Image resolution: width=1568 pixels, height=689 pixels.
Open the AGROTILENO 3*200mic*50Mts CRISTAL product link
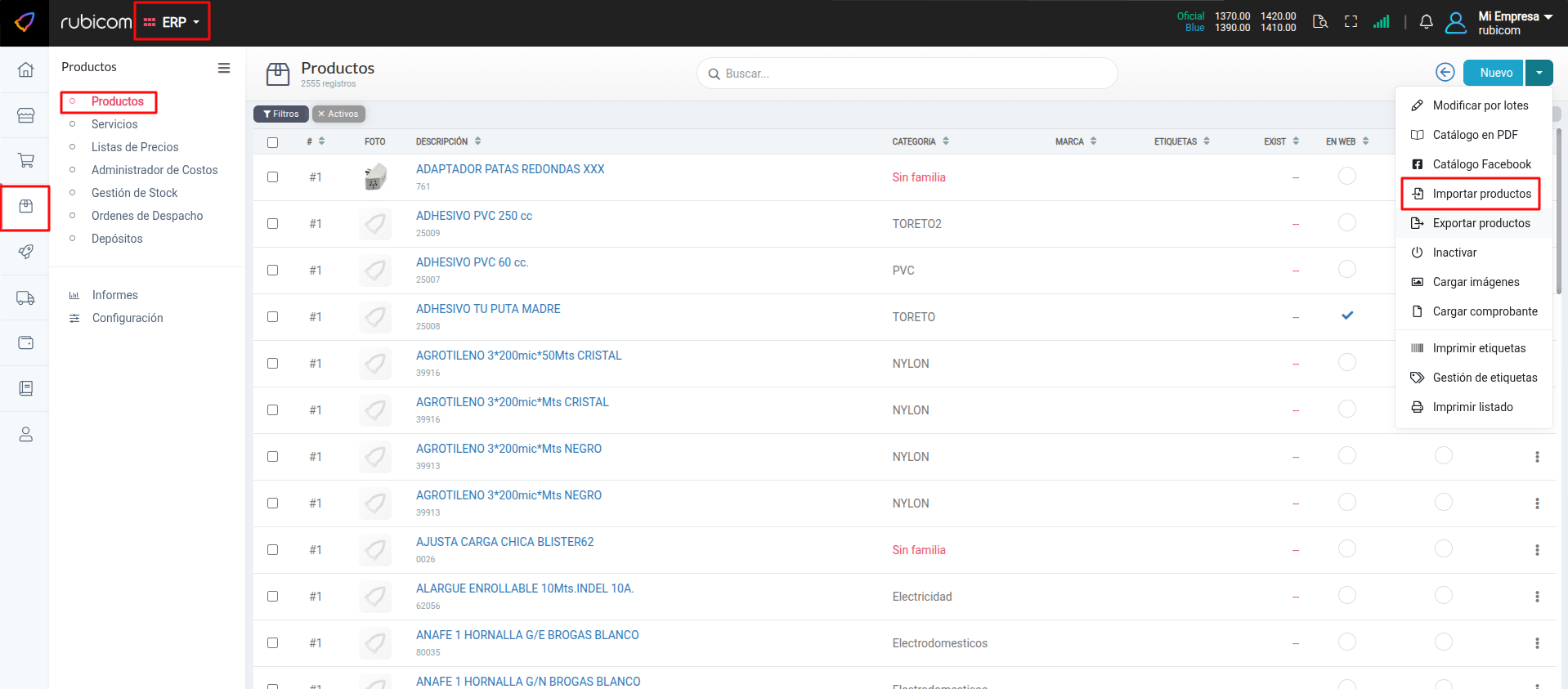[x=518, y=356]
